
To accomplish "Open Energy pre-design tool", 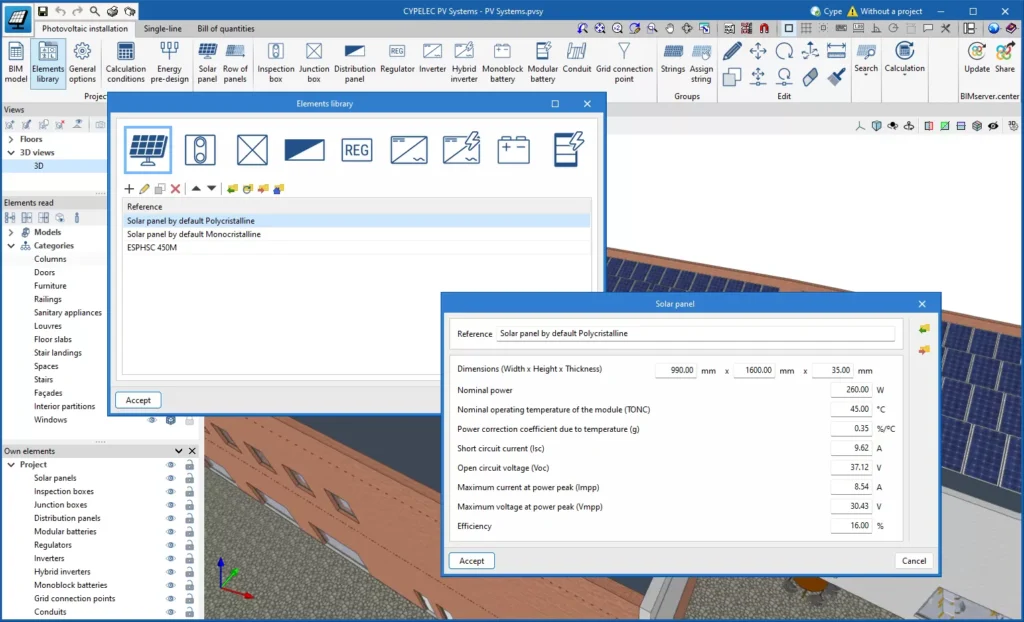I will (x=169, y=62).
